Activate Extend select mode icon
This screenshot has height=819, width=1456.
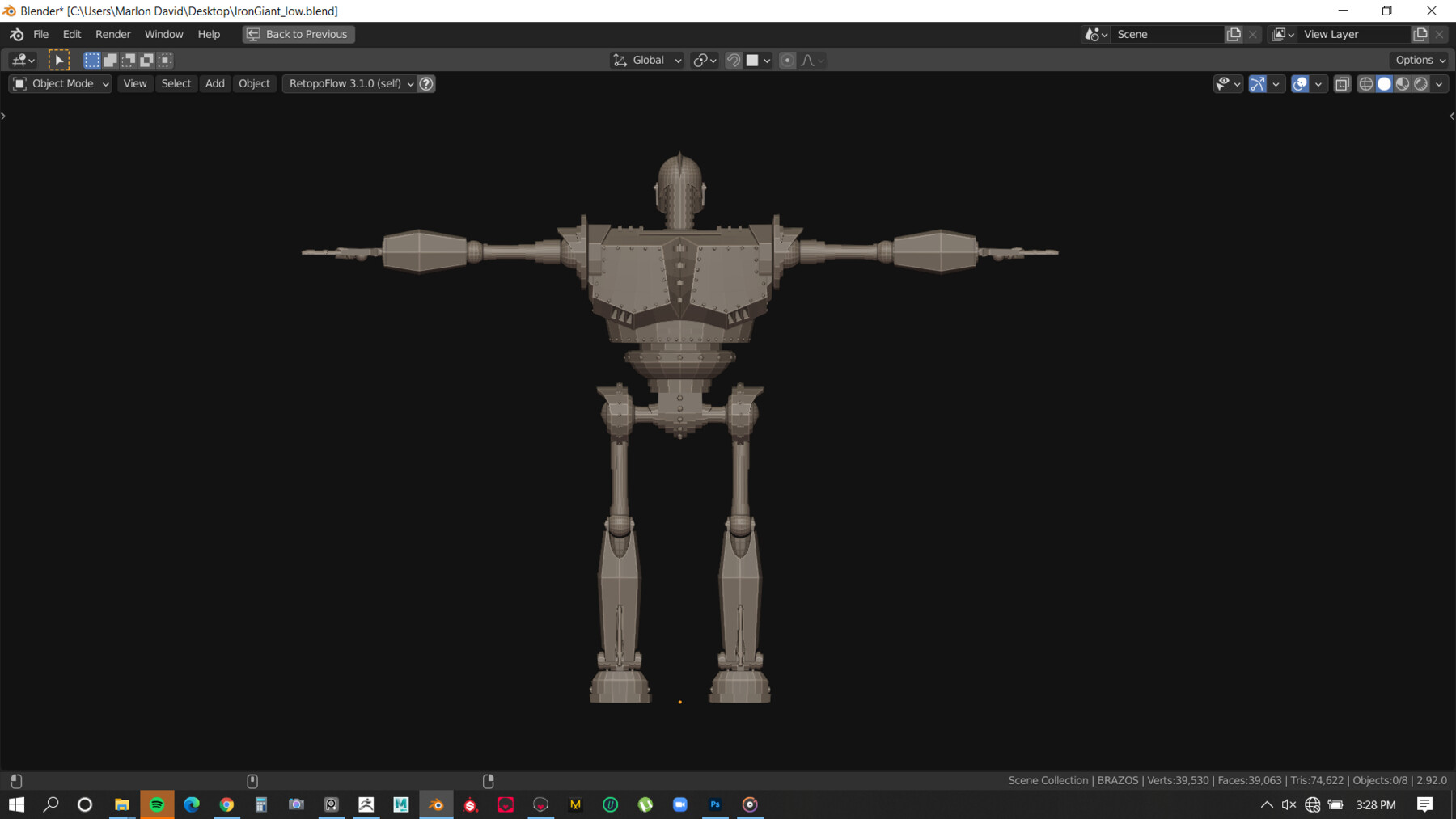[x=109, y=60]
